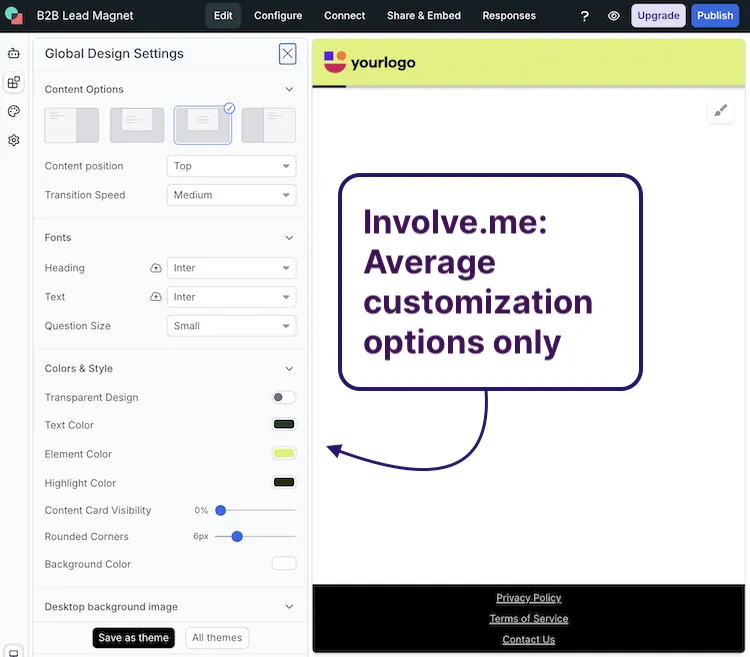Select the centered wide-card layout thumbnail
Image resolution: width=750 pixels, height=657 pixels.
coord(137,125)
